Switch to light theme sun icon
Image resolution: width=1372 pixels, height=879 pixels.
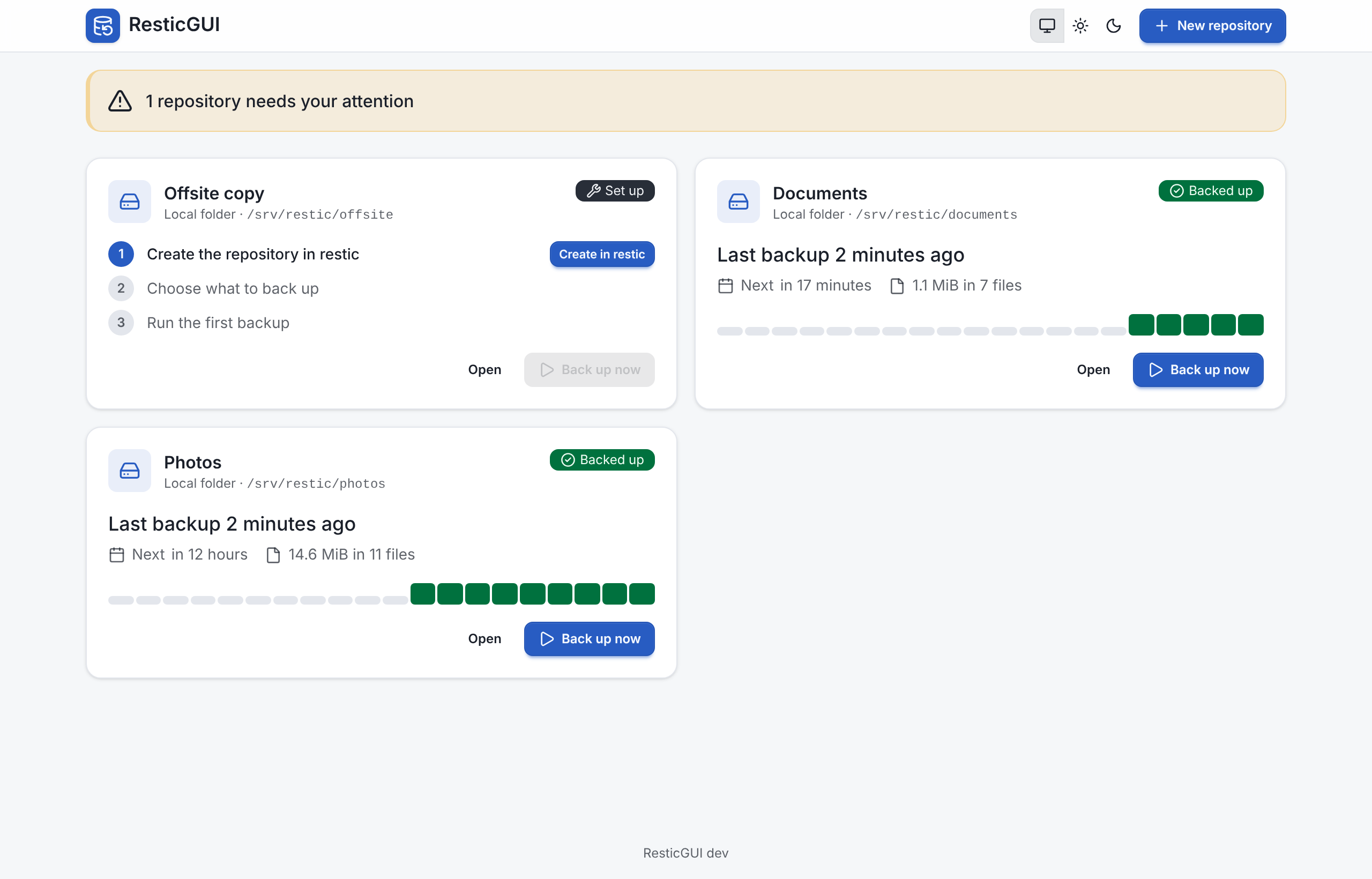pos(1080,26)
